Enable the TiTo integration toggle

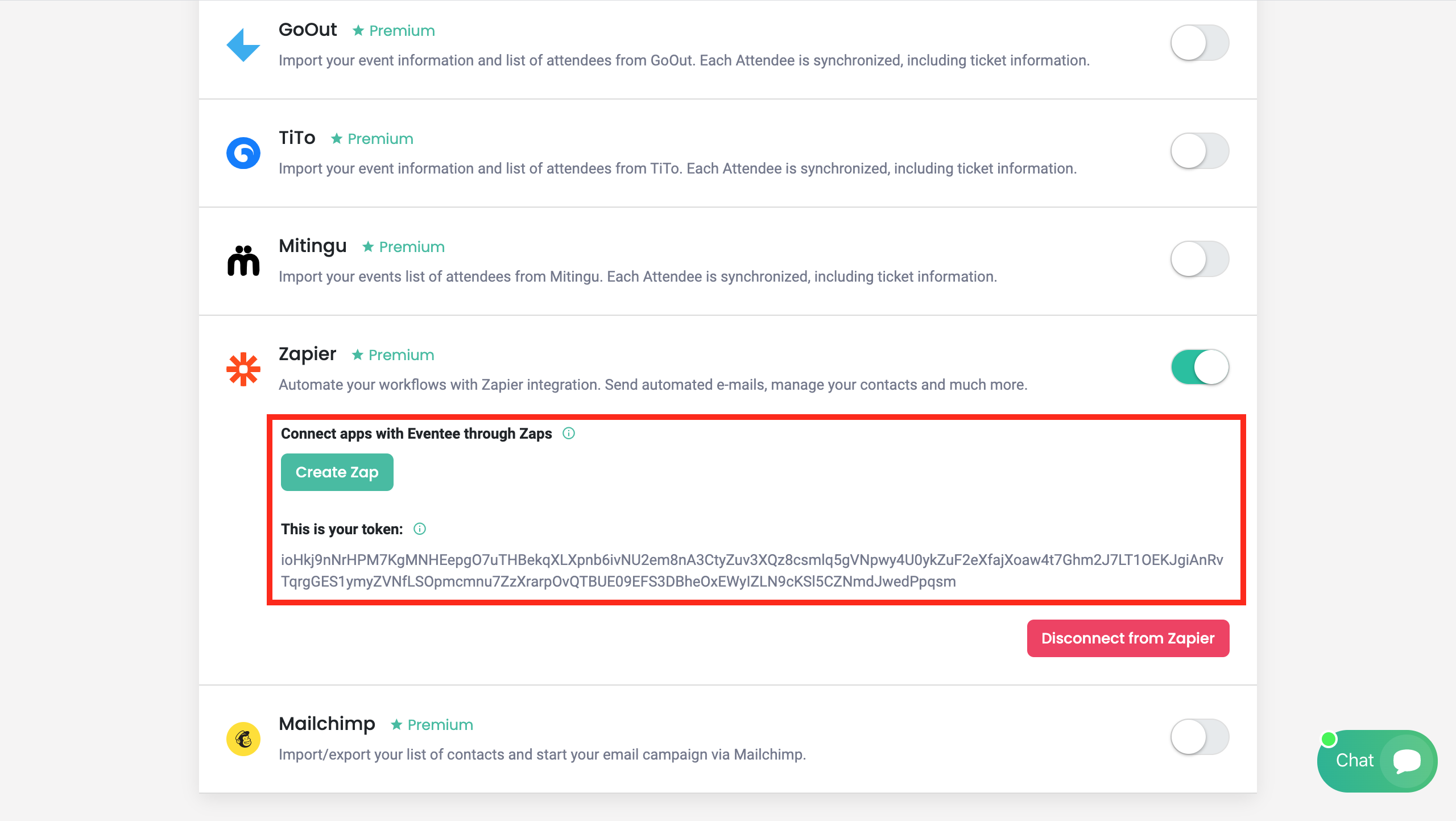[x=1200, y=151]
